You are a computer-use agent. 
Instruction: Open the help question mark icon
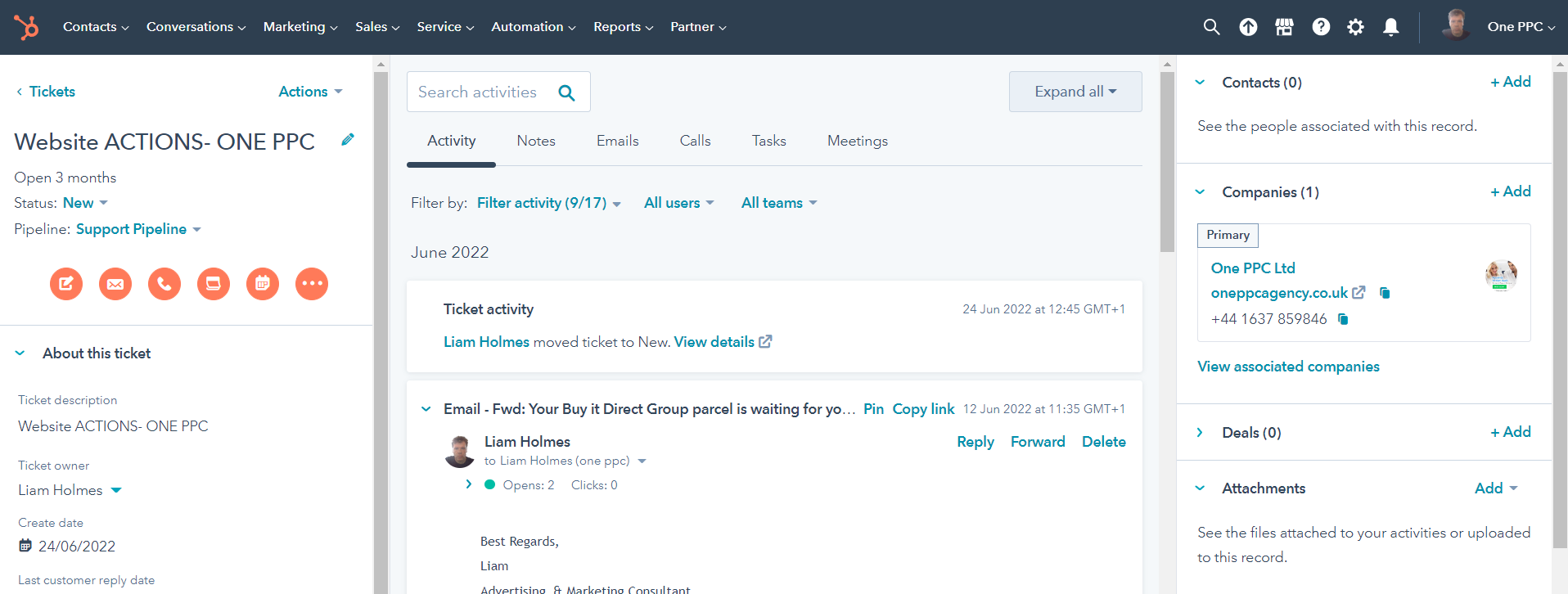[x=1320, y=27]
